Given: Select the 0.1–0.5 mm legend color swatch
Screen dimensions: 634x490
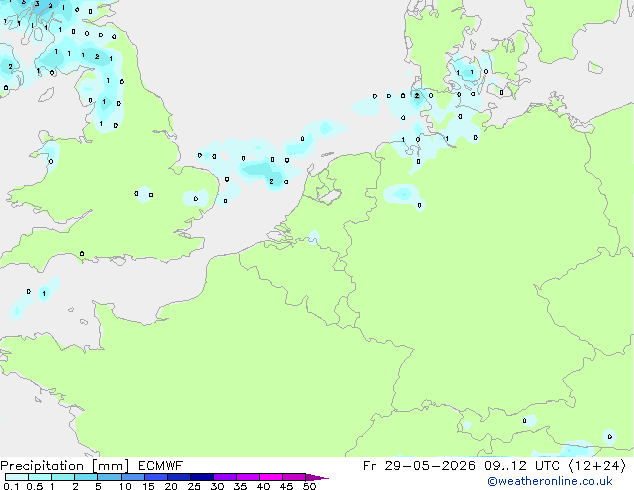Looking at the screenshot, I should point(17,477).
